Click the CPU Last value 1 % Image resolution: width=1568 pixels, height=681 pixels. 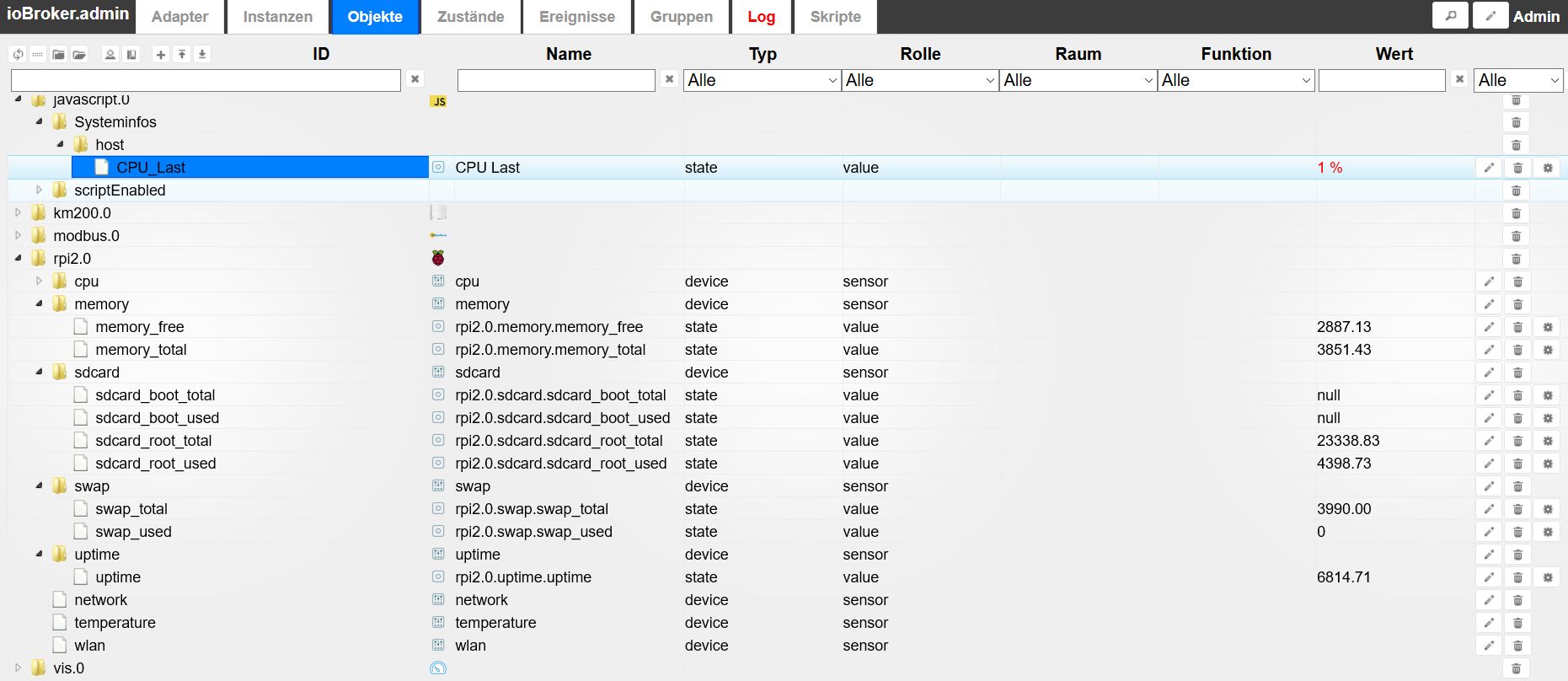[x=1330, y=168]
